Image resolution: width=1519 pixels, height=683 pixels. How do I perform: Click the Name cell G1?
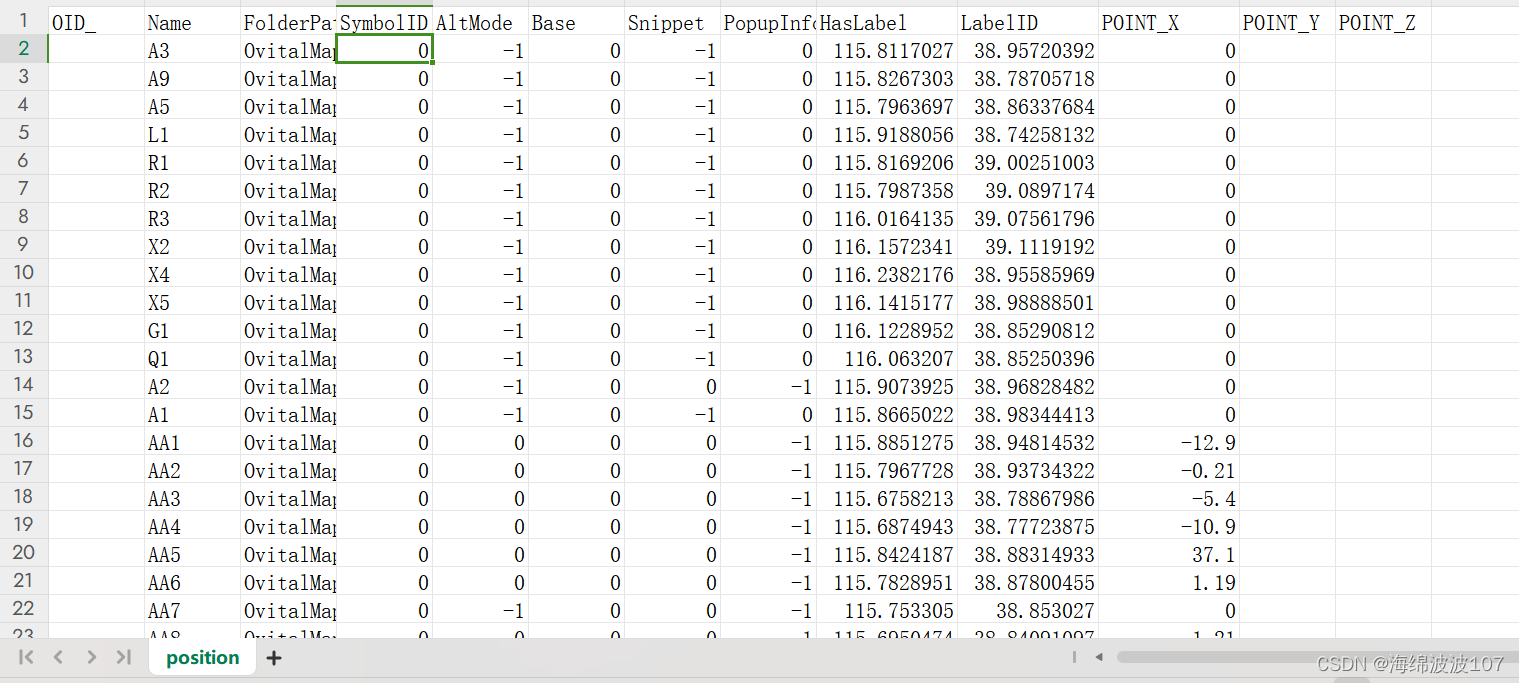192,330
